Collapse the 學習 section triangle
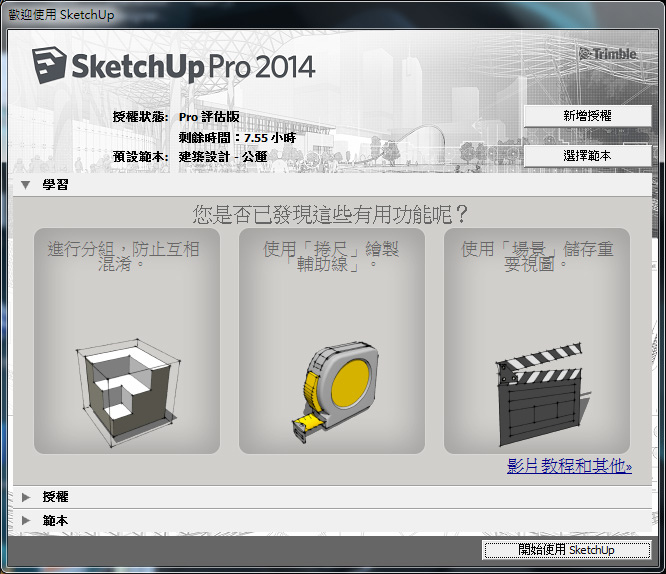Screen dimensions: 666x574 pyautogui.click(x=25, y=185)
